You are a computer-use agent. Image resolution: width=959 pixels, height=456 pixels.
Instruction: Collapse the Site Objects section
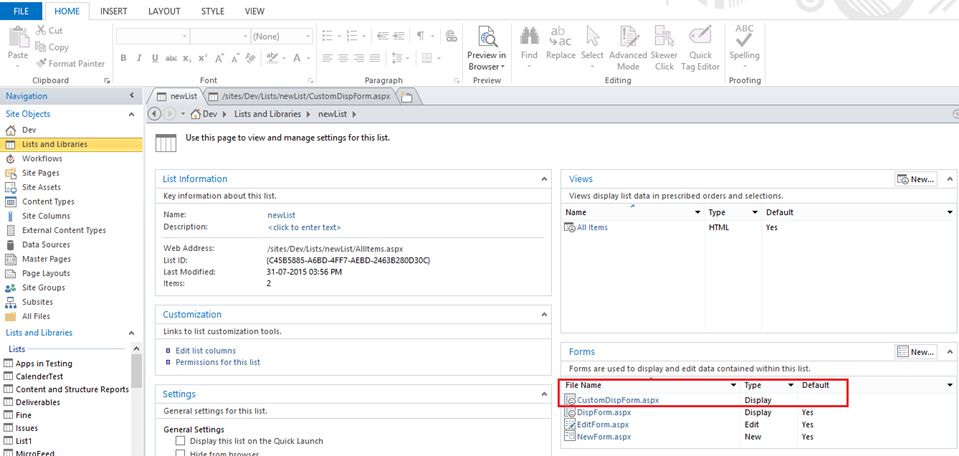coord(131,114)
